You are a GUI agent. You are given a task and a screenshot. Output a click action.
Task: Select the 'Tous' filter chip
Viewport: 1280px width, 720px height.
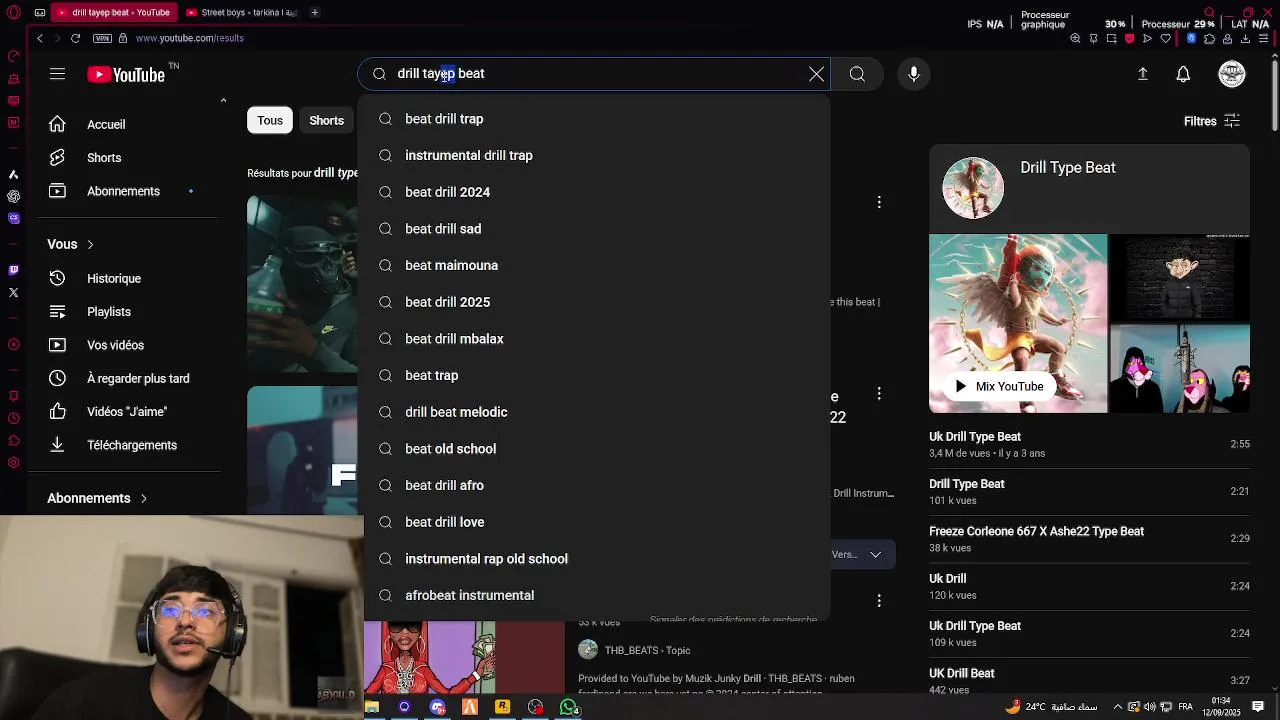[270, 120]
